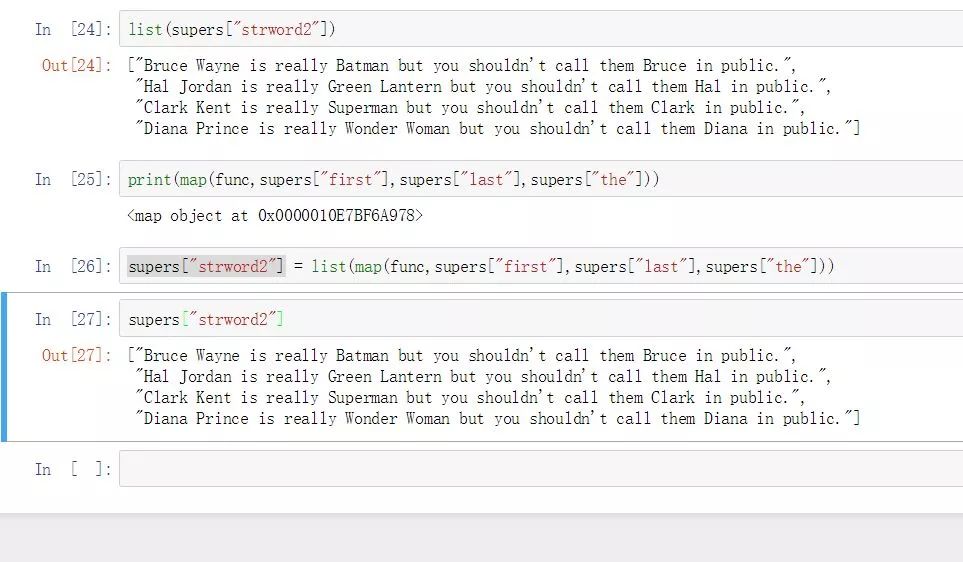Select the empty In [ ] prompt
The height and width of the screenshot is (562, 963).
pos(73,469)
